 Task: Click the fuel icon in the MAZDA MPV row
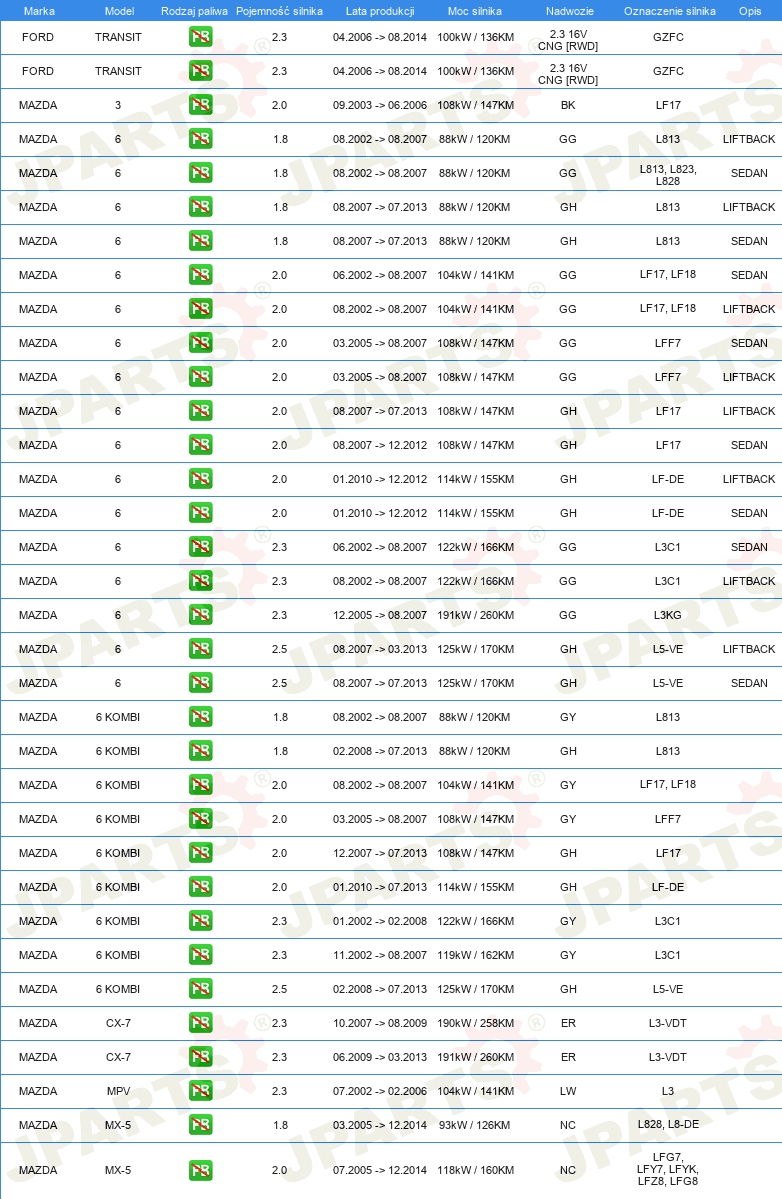[200, 1090]
